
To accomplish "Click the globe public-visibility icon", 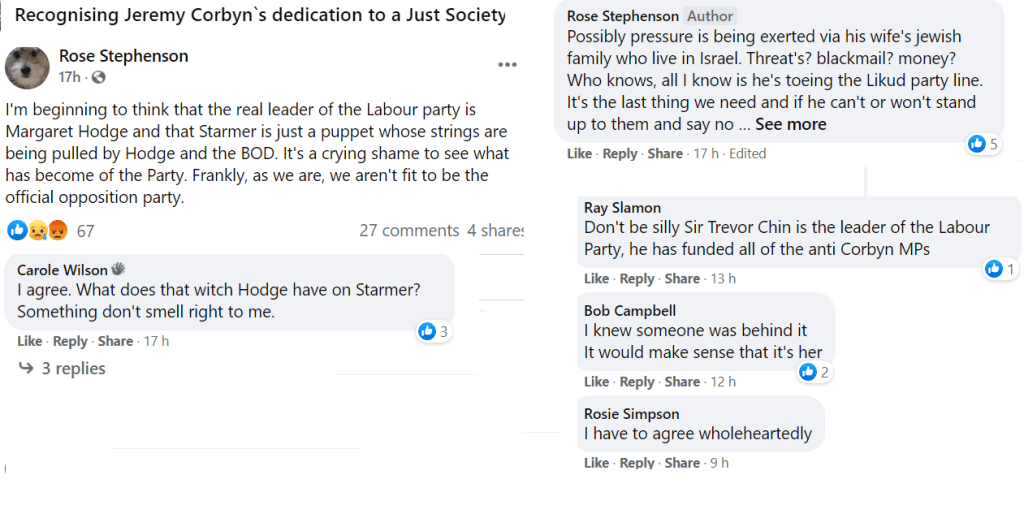I will (x=98, y=78).
